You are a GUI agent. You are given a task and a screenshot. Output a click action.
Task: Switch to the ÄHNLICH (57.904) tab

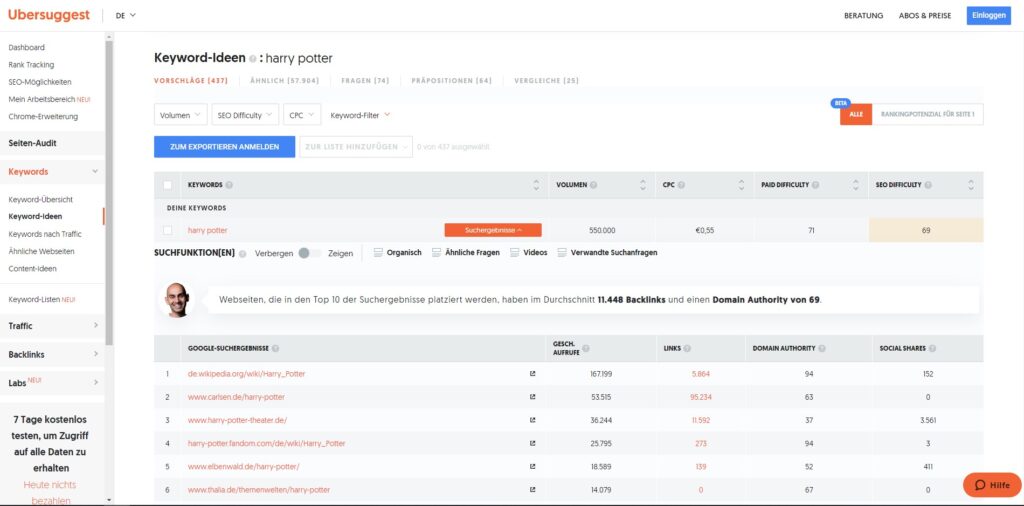tap(284, 81)
